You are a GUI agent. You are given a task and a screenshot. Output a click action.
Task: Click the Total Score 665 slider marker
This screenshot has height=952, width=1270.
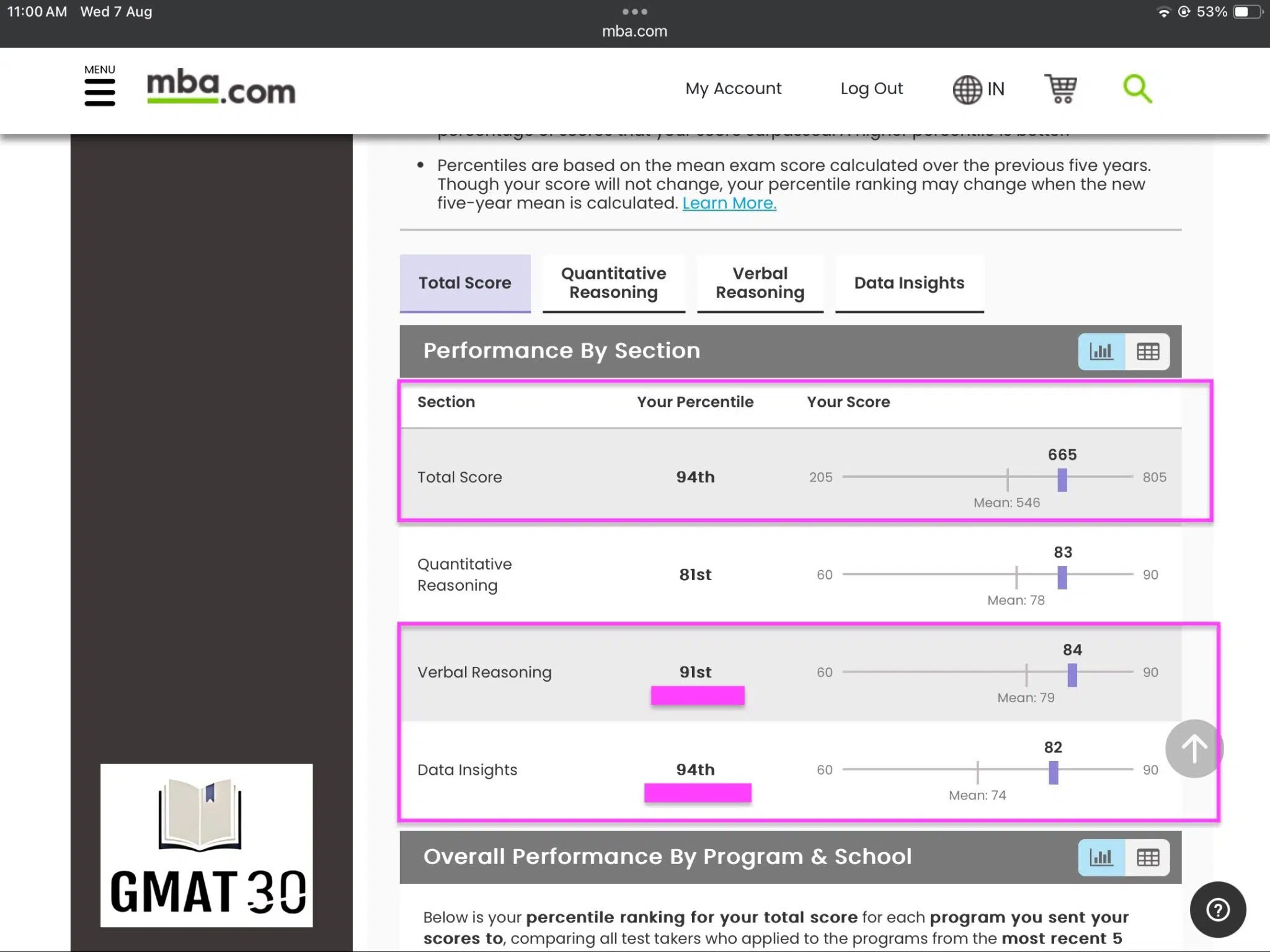coord(1062,480)
